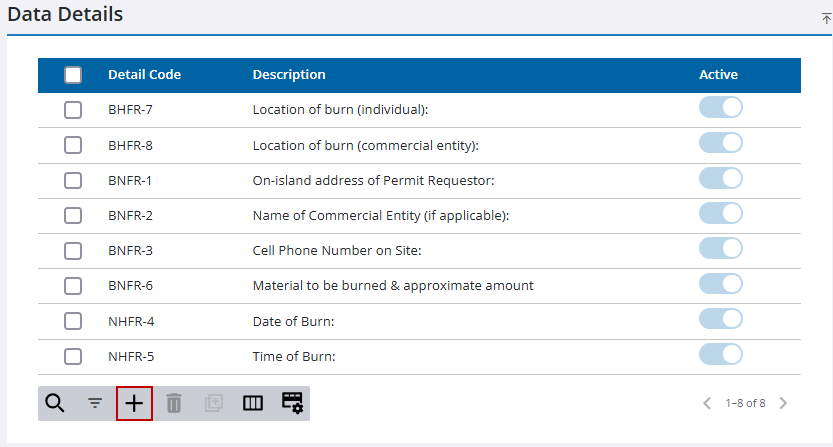Screen dimensions: 833x447
Task: Disable the Active toggle for BHFR-8
Action: (720, 143)
